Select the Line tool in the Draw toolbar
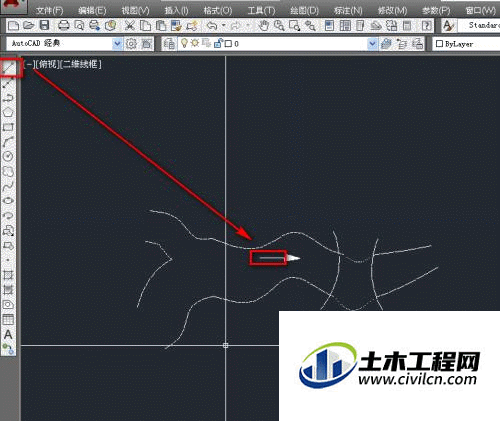500x421 pixels. tap(9, 68)
